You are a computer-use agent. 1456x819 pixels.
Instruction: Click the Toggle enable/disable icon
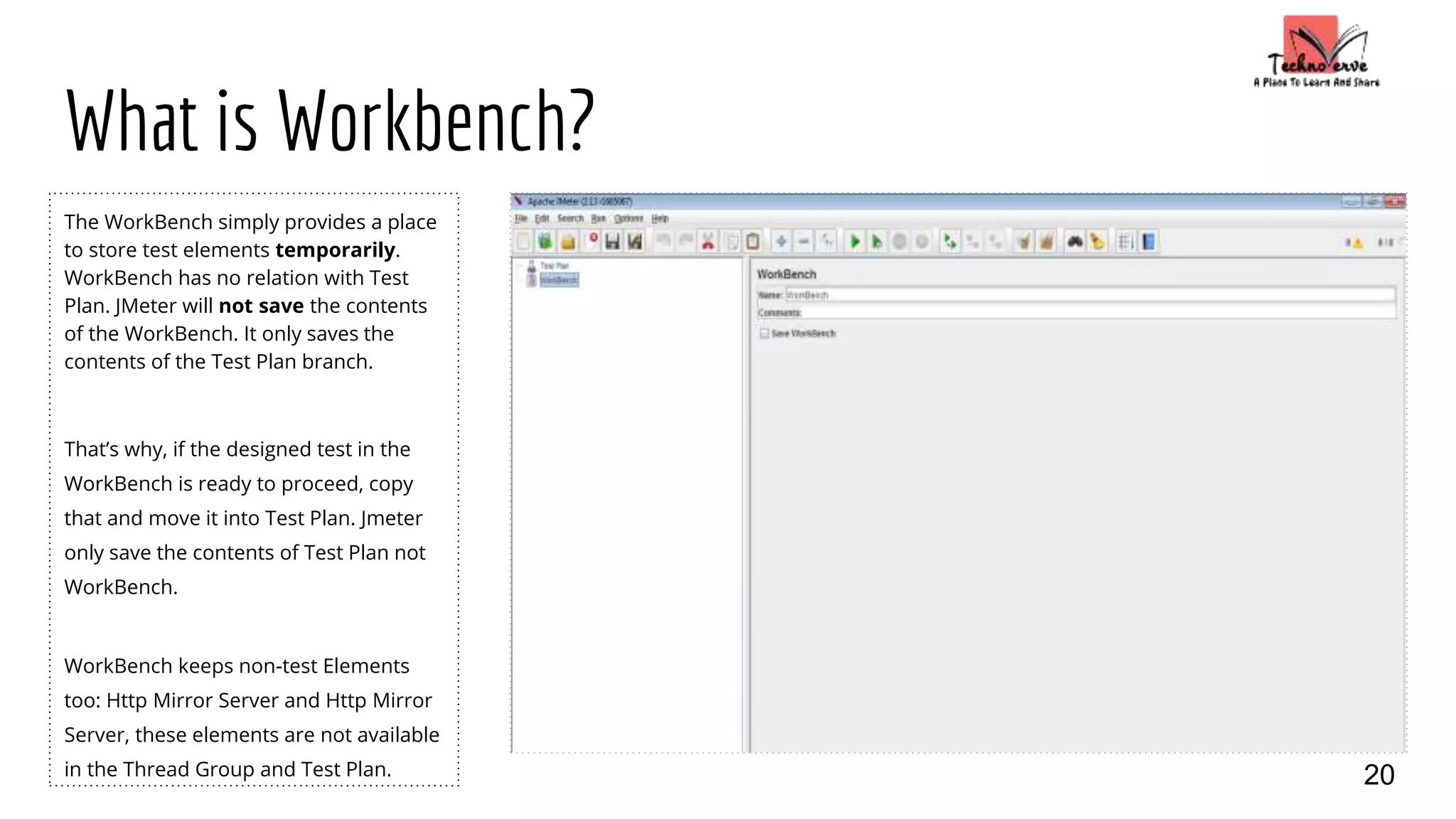click(827, 242)
